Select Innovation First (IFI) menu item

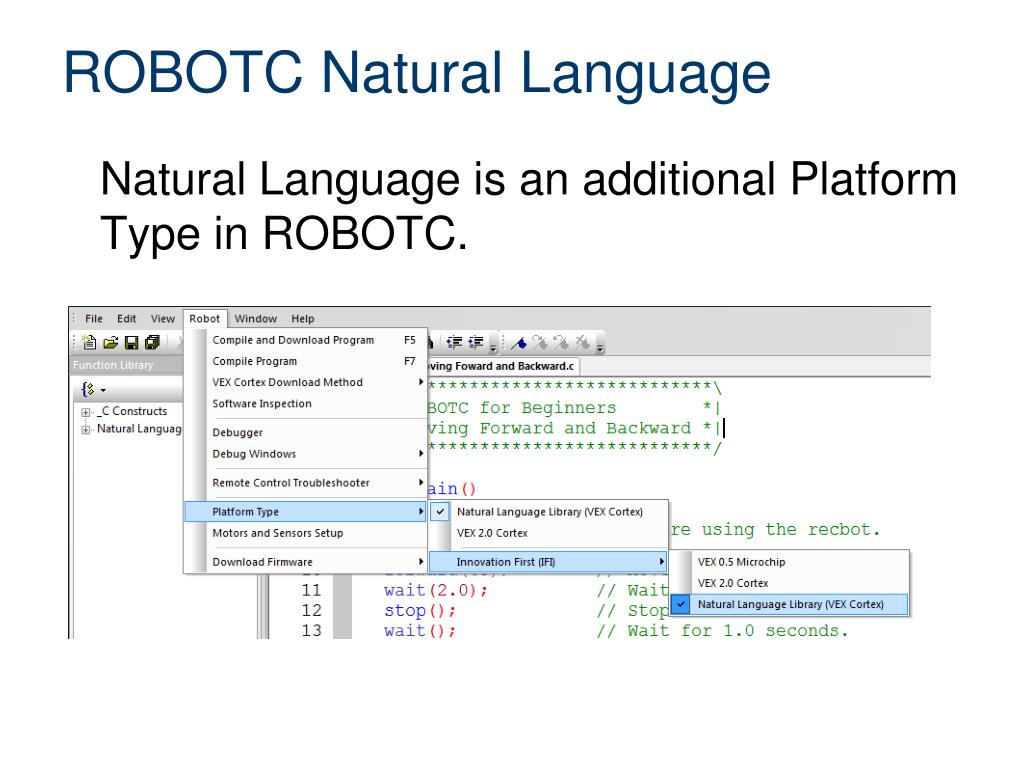[549, 562]
